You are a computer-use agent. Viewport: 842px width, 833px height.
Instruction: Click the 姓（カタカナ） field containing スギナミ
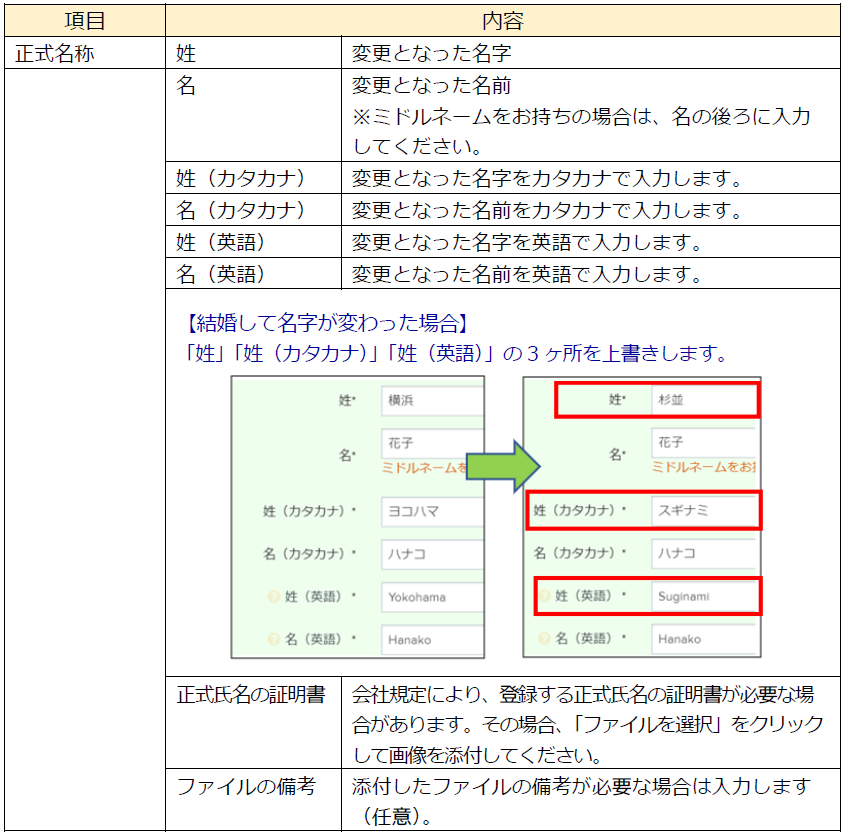(x=703, y=510)
